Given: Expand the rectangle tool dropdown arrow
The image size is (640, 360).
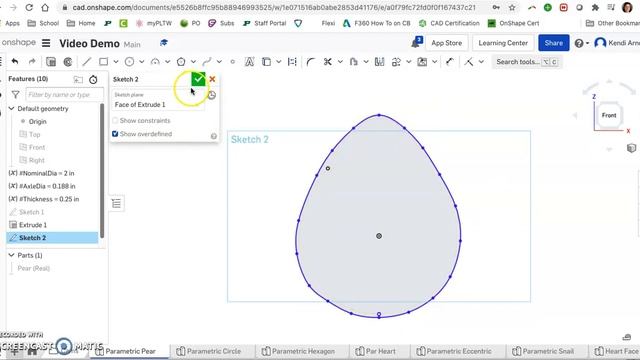Looking at the screenshot, I should (116, 62).
